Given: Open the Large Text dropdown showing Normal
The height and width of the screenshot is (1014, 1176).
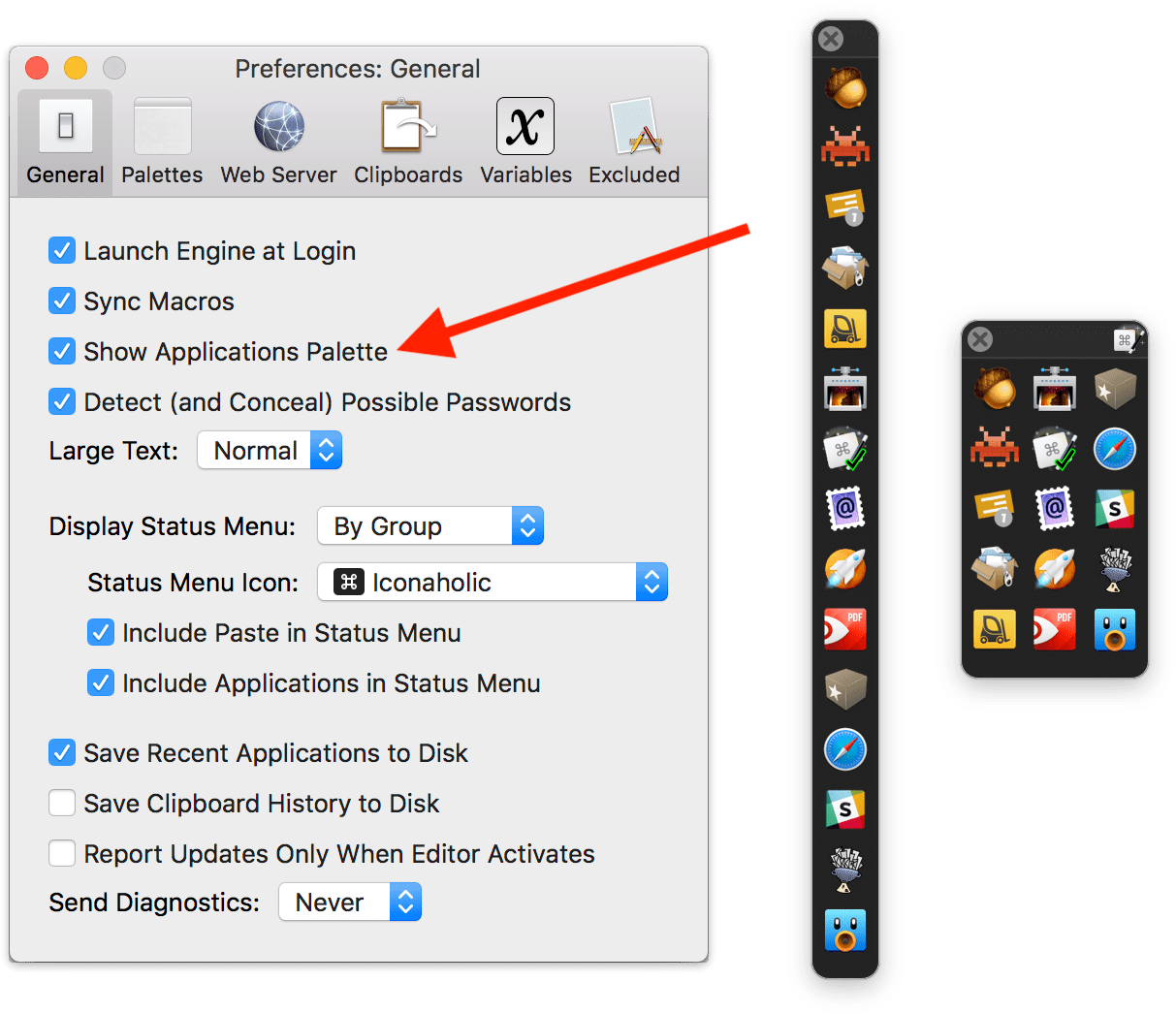Looking at the screenshot, I should pyautogui.click(x=270, y=451).
